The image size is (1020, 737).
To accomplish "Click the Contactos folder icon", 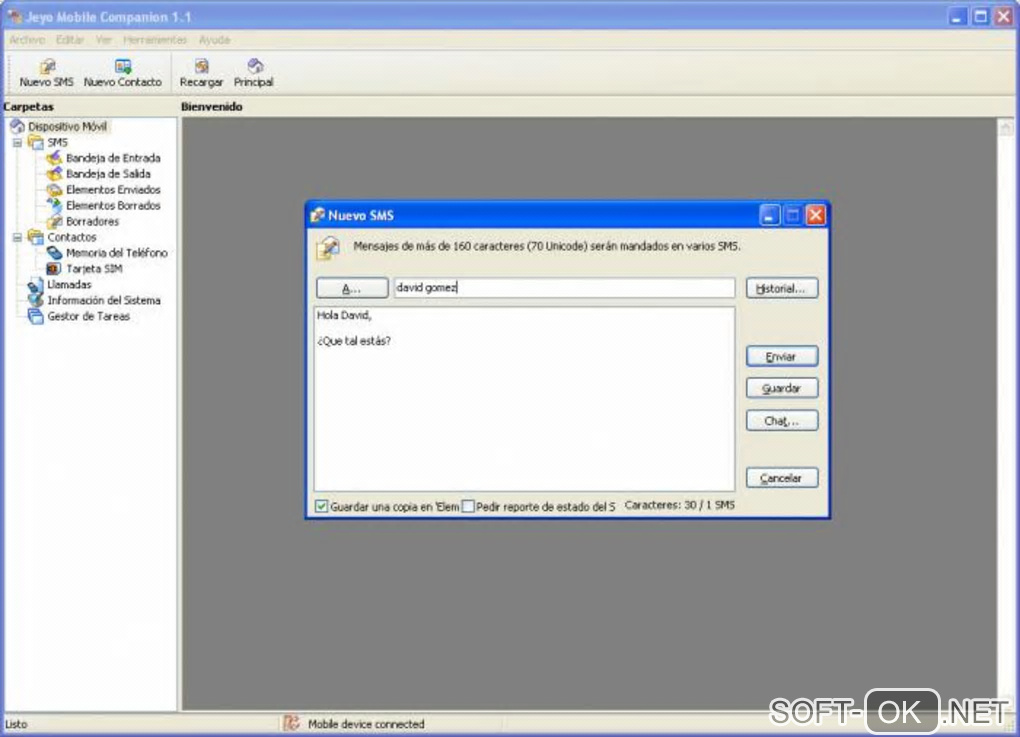I will (36, 237).
